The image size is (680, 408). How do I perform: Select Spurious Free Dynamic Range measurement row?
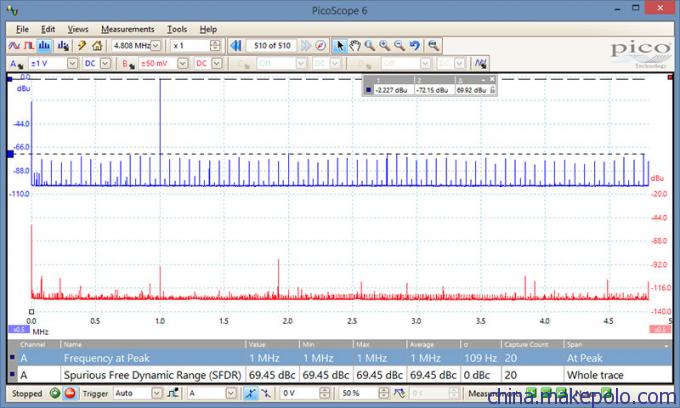(340, 375)
